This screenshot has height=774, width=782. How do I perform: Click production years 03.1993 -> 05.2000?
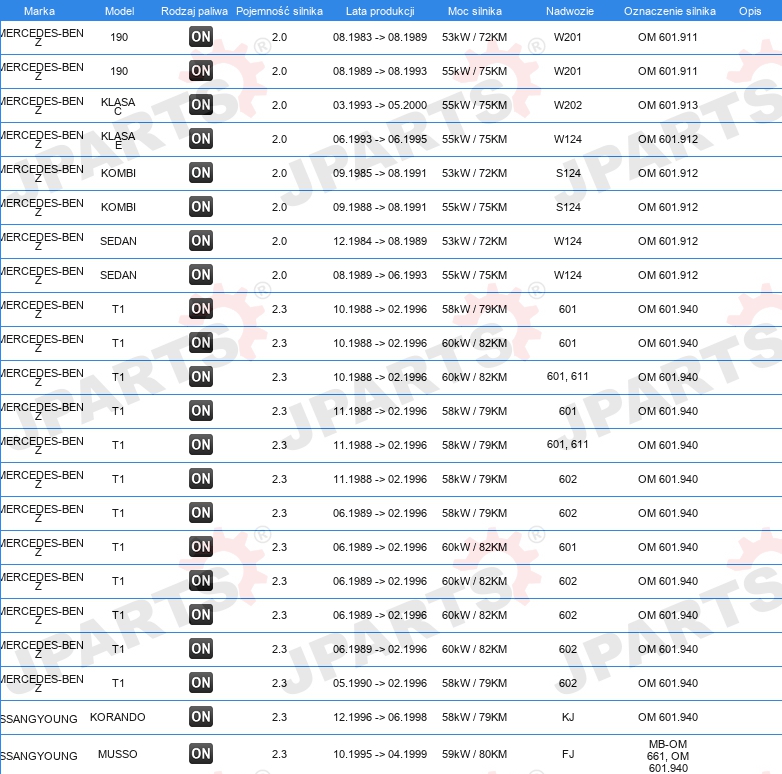[380, 105]
